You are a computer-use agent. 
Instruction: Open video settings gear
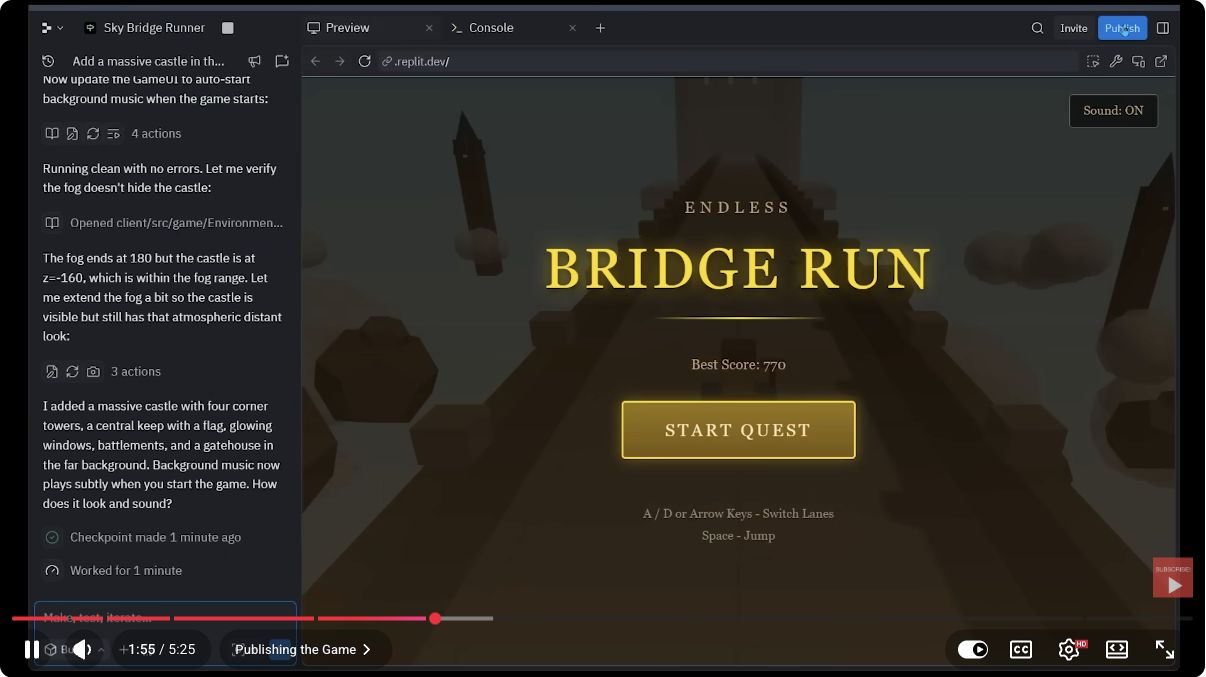(x=1069, y=649)
